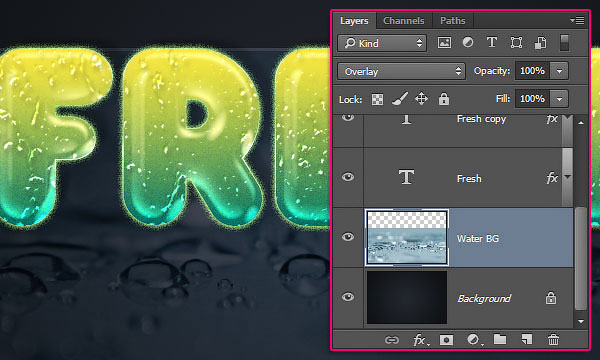The image size is (600, 360).
Task: Toggle visibility of Fresh layer
Action: coord(348,177)
